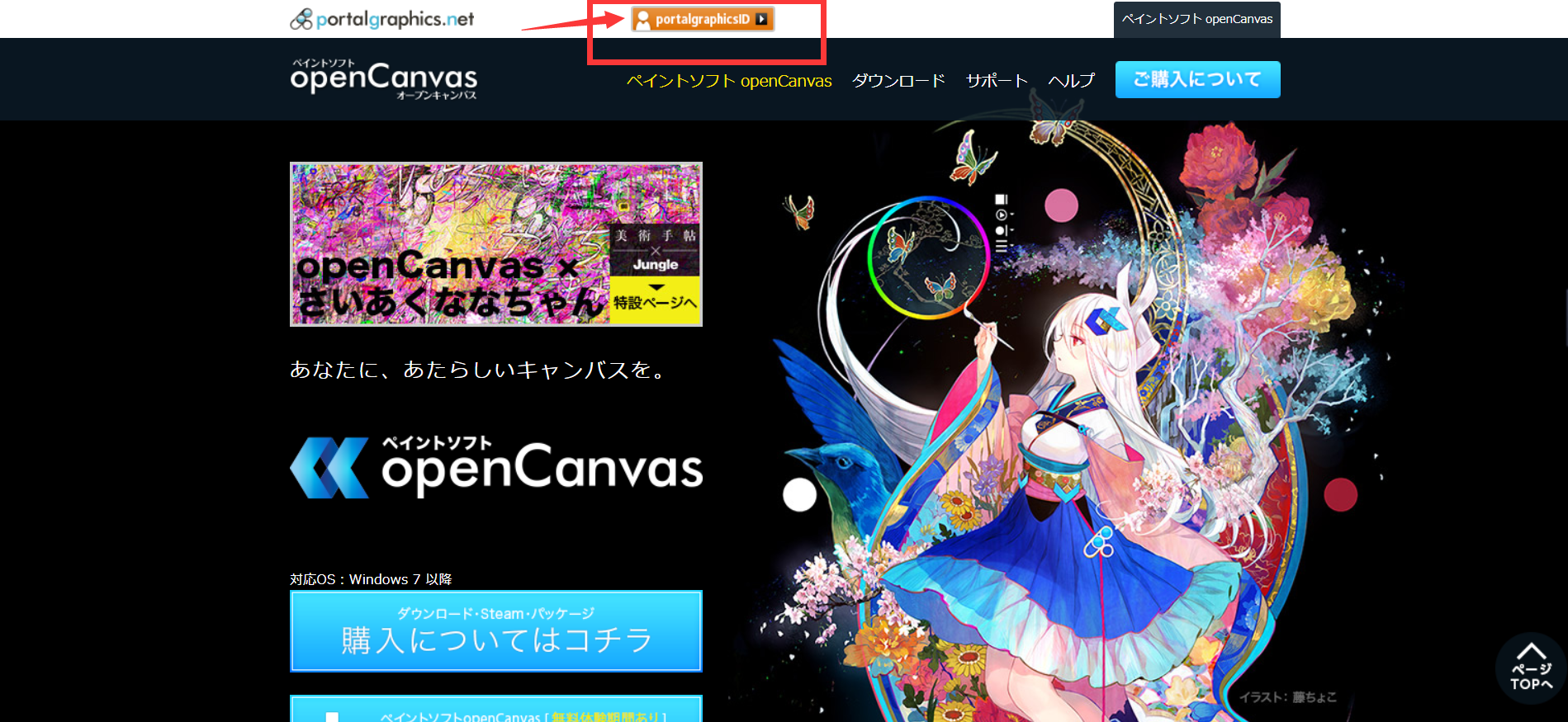Open ペイントソフト openCanvas nav item
The width and height of the screenshot is (1568, 722).
(729, 81)
